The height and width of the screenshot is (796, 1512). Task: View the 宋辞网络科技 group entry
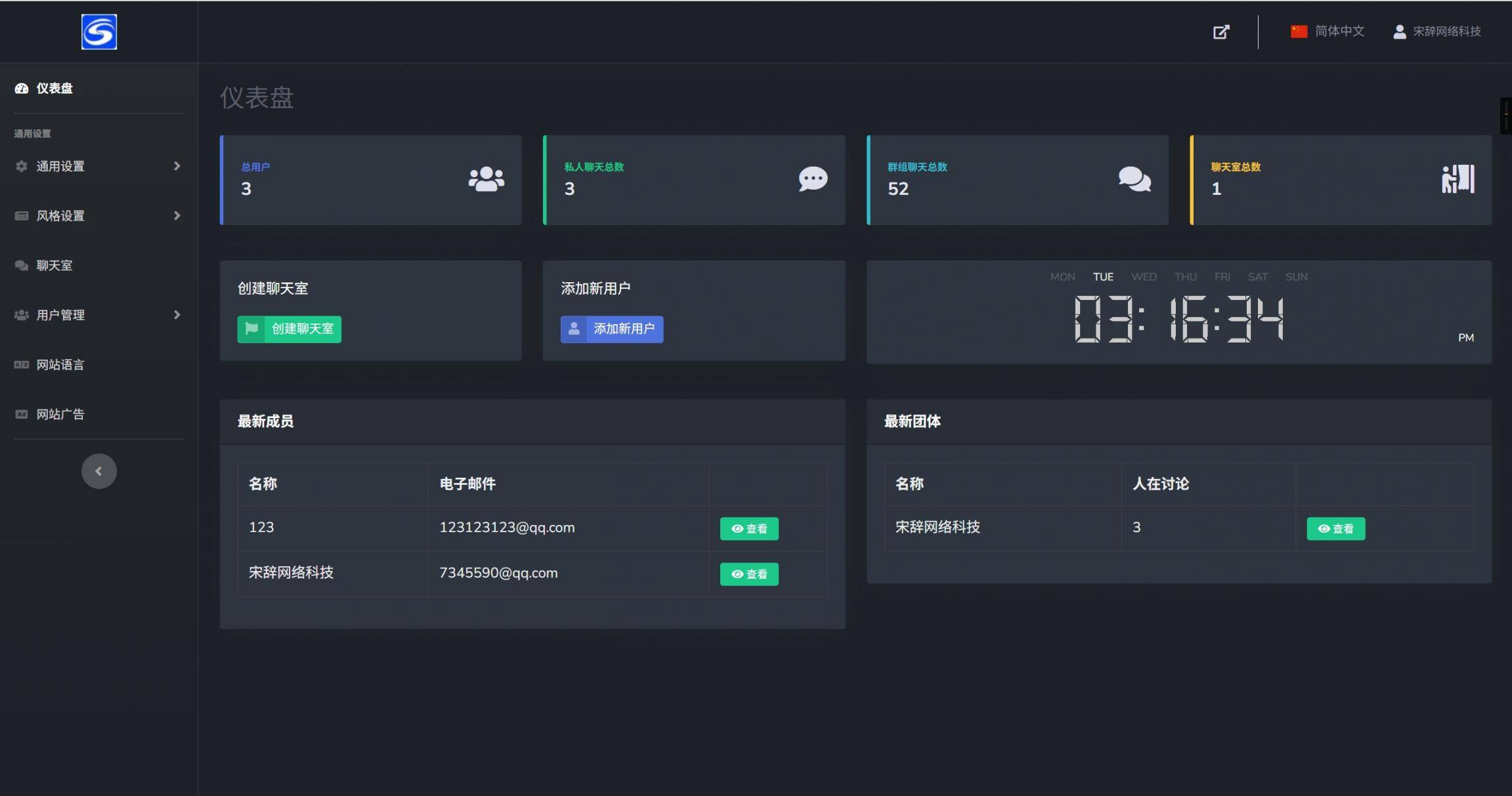pos(1335,528)
